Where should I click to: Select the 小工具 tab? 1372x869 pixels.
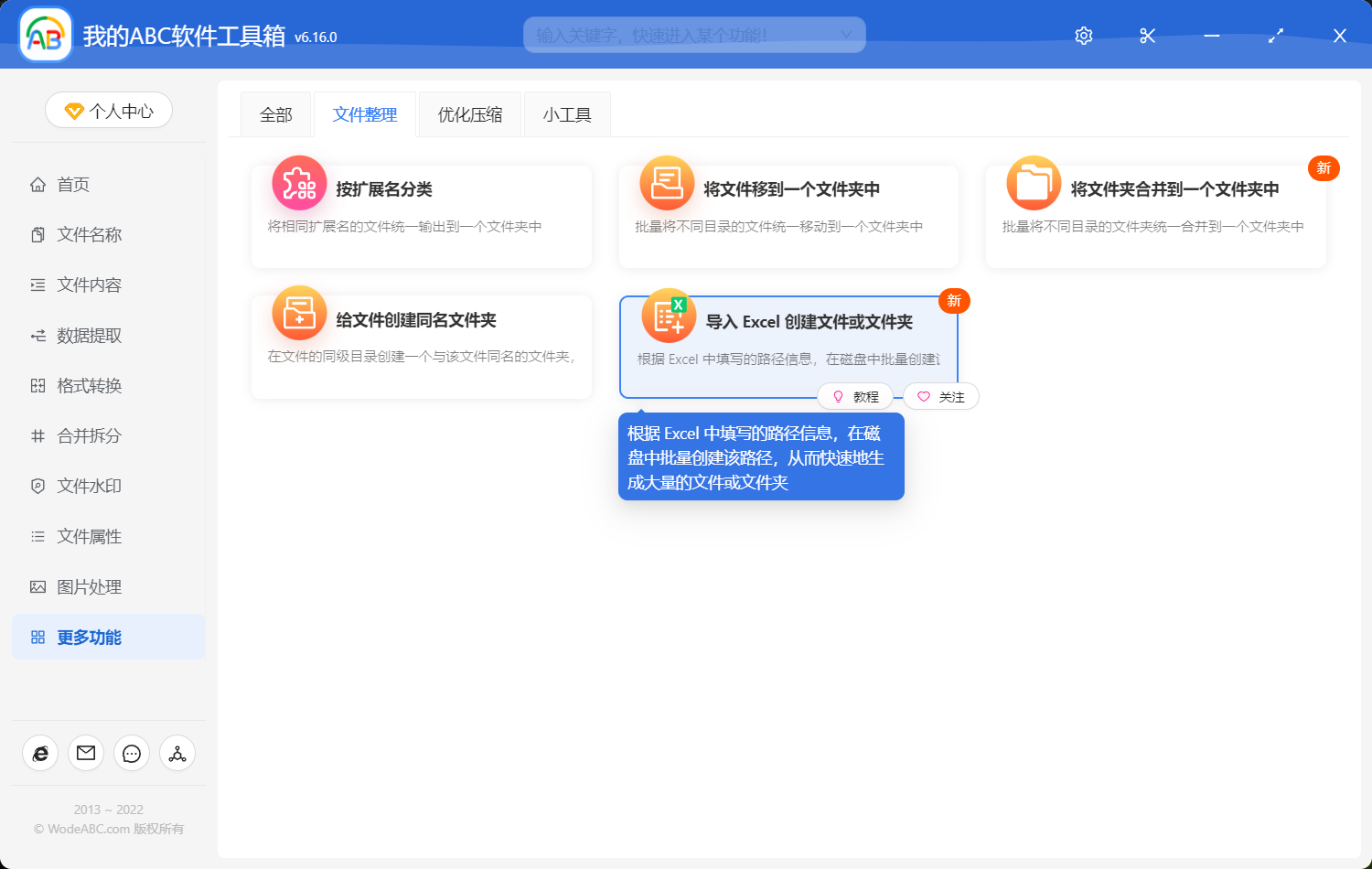(x=567, y=113)
